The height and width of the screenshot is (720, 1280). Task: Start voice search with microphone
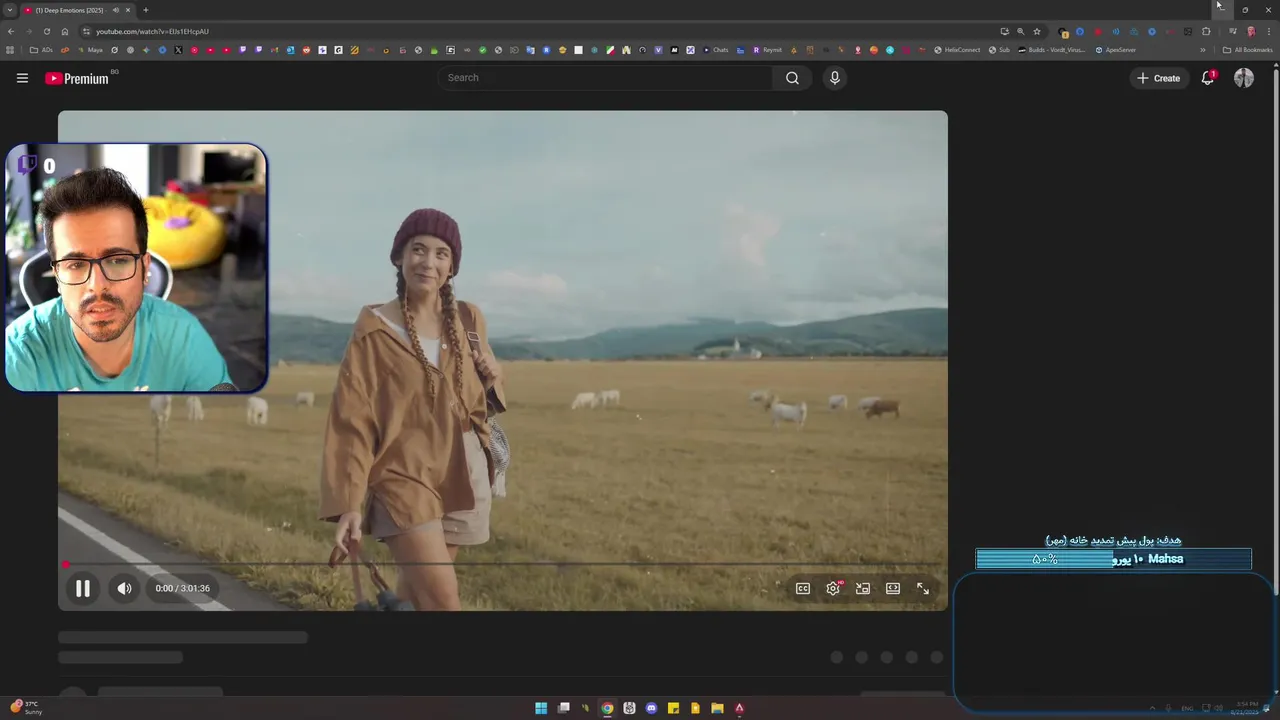[834, 78]
